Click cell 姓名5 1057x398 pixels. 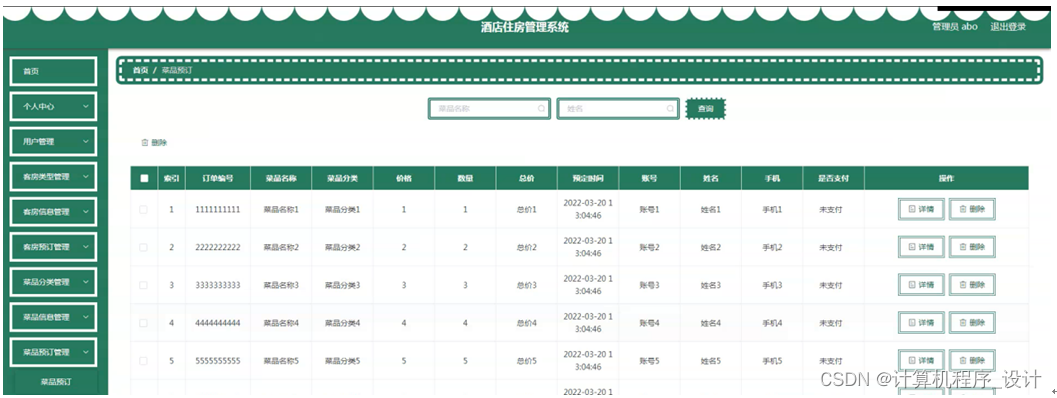(x=711, y=361)
